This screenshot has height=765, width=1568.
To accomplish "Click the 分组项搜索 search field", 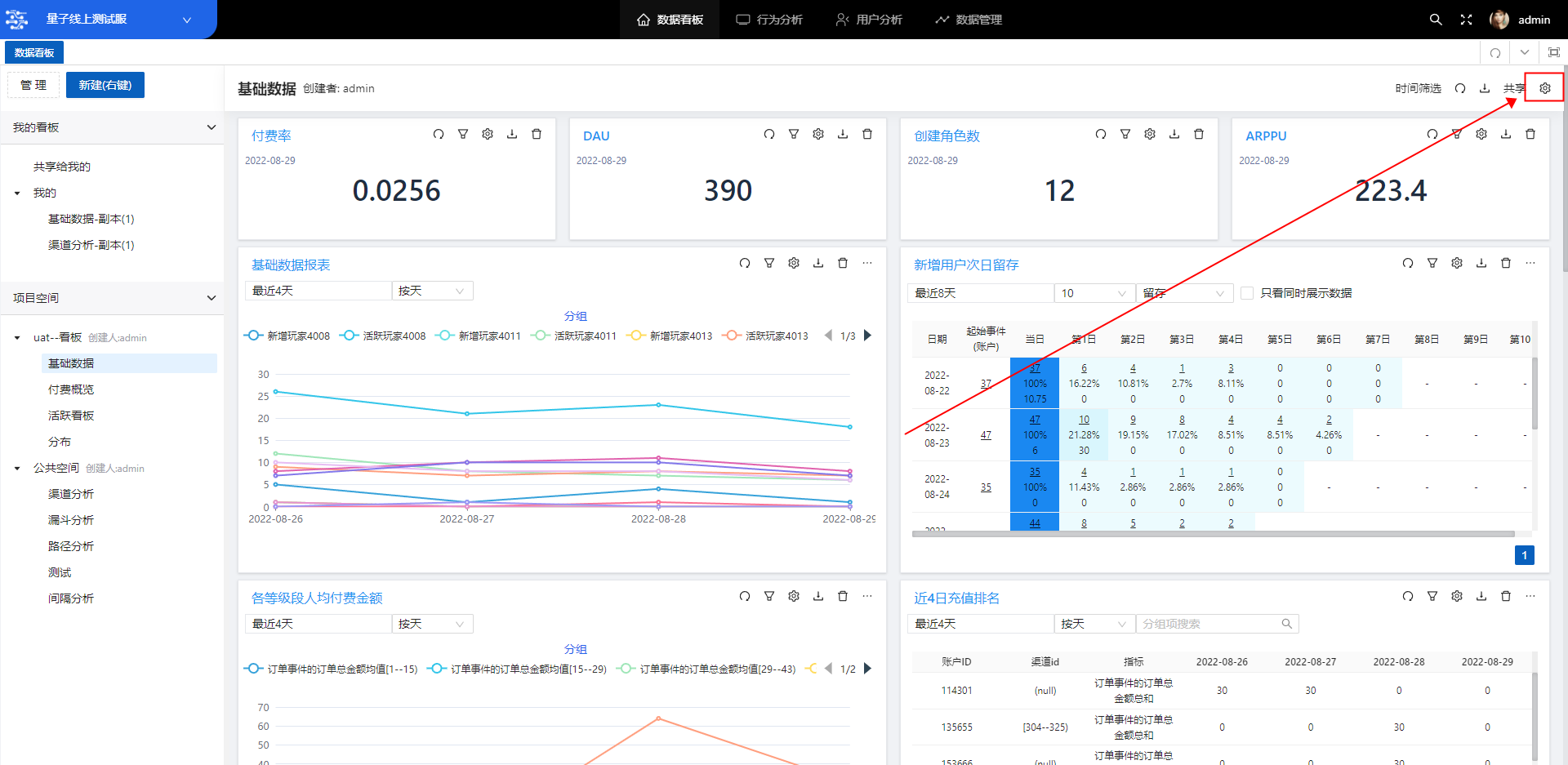I will (x=1209, y=624).
